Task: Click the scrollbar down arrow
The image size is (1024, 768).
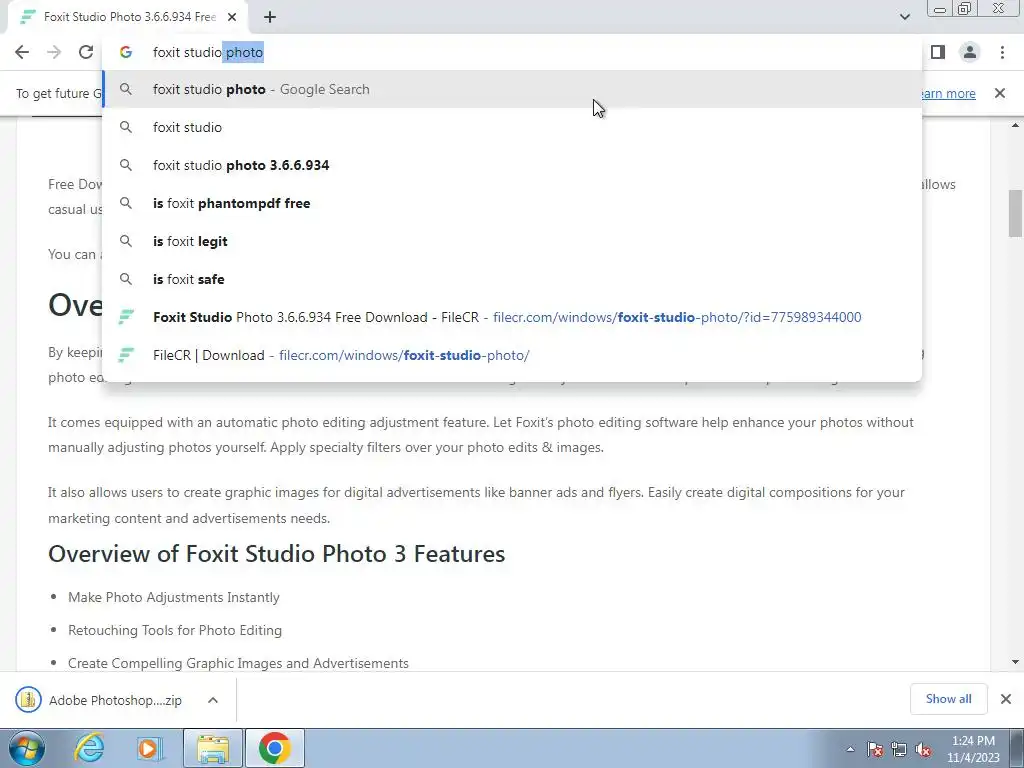Action: pos(1016,662)
